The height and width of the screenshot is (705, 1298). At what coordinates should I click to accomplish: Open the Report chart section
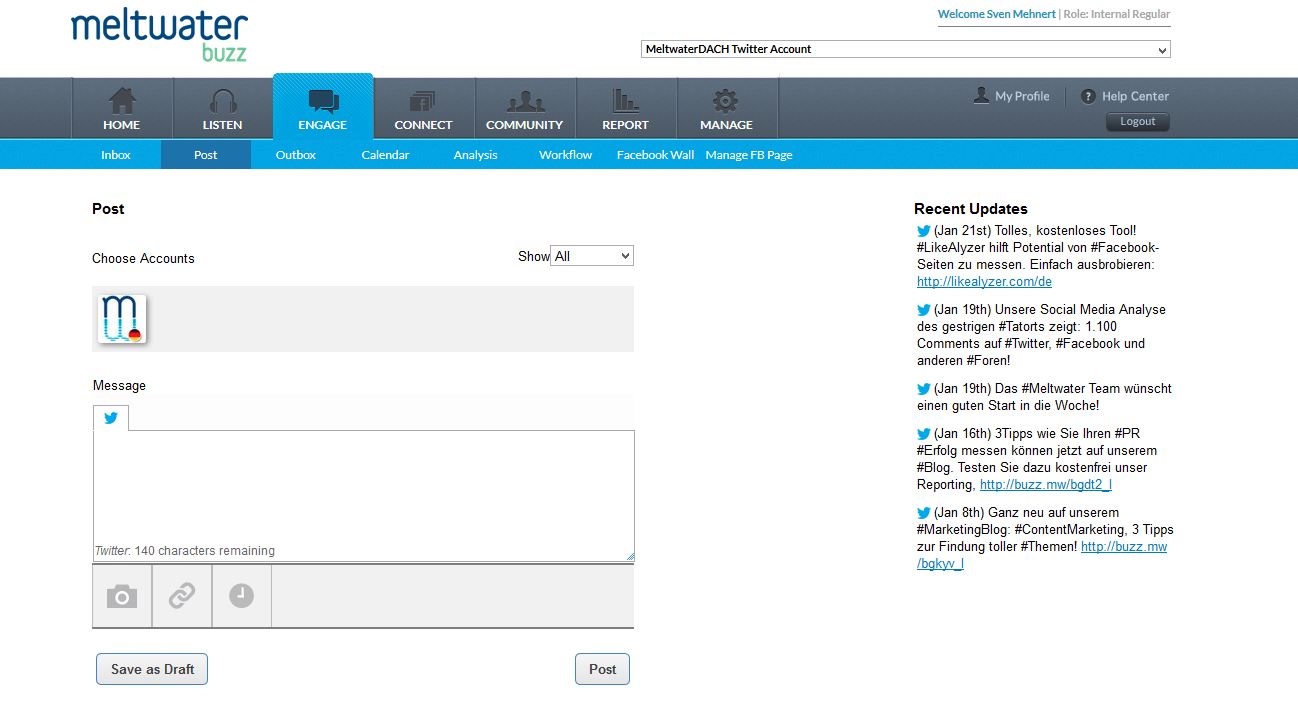coord(625,109)
